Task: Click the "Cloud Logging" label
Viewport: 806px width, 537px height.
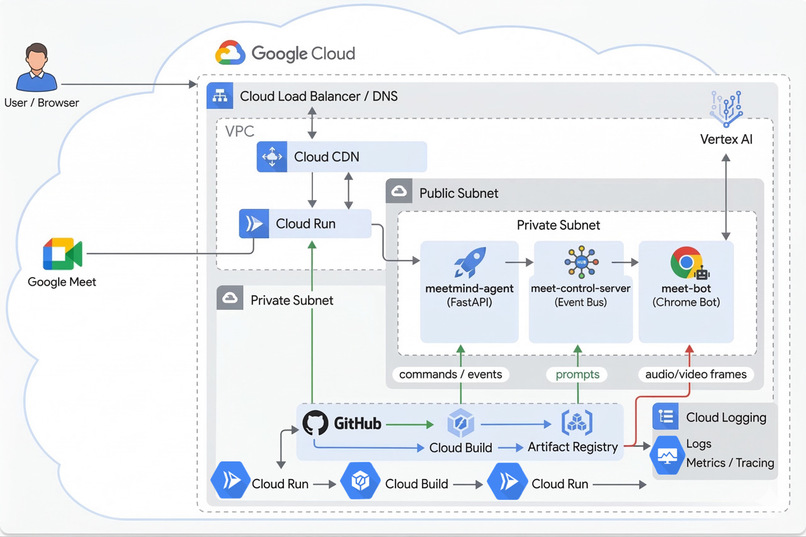Action: (x=726, y=417)
